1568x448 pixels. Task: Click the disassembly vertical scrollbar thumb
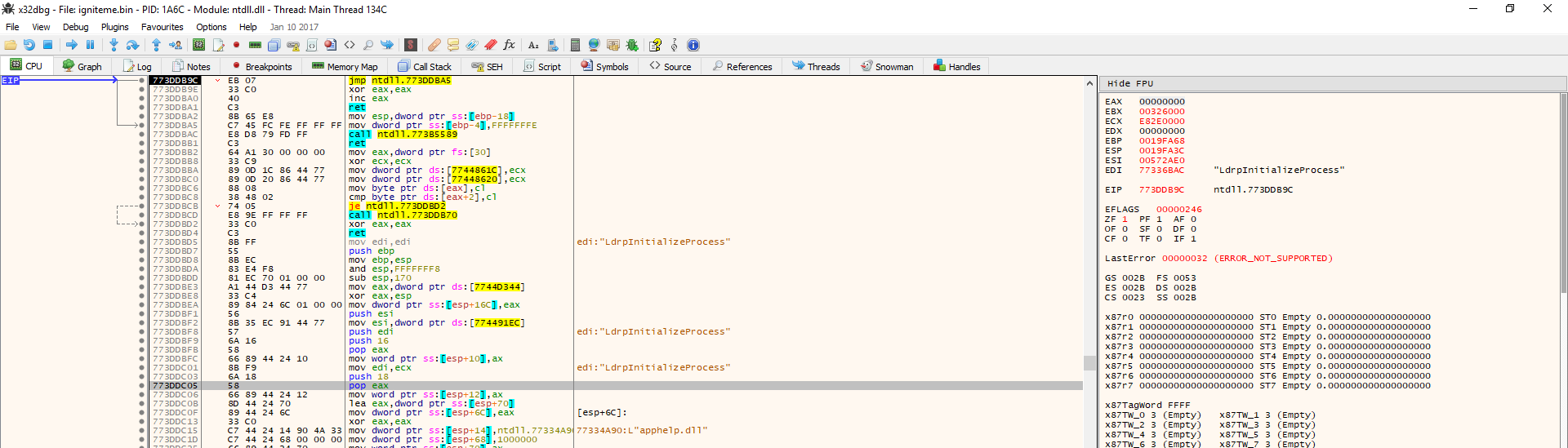pyautogui.click(x=1089, y=363)
